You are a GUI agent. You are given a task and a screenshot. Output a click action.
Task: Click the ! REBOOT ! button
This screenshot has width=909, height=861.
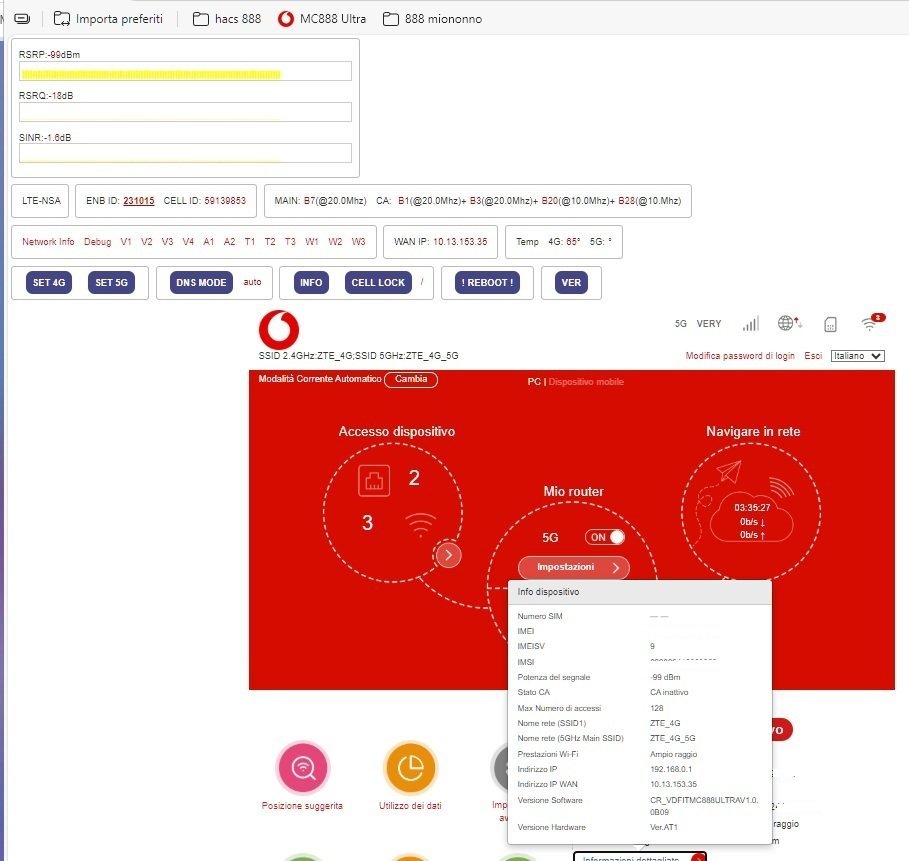pos(487,282)
